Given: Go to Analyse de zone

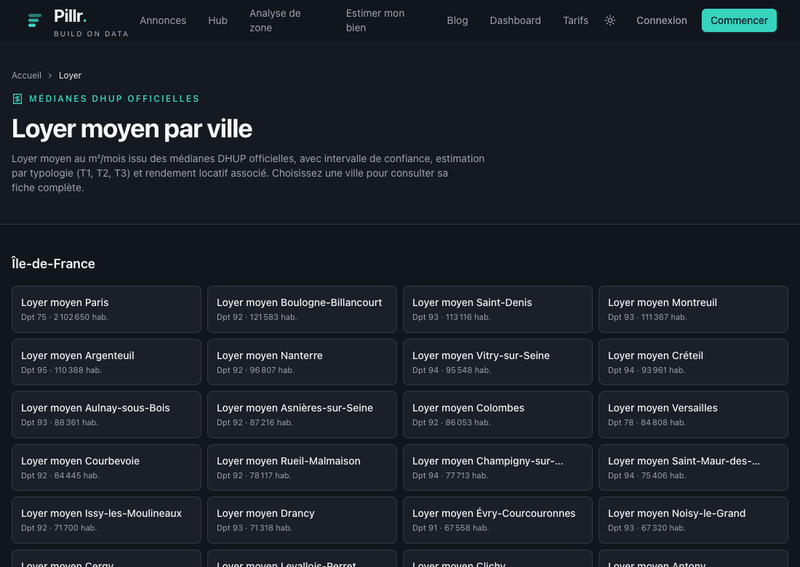Looking at the screenshot, I should pyautogui.click(x=275, y=20).
